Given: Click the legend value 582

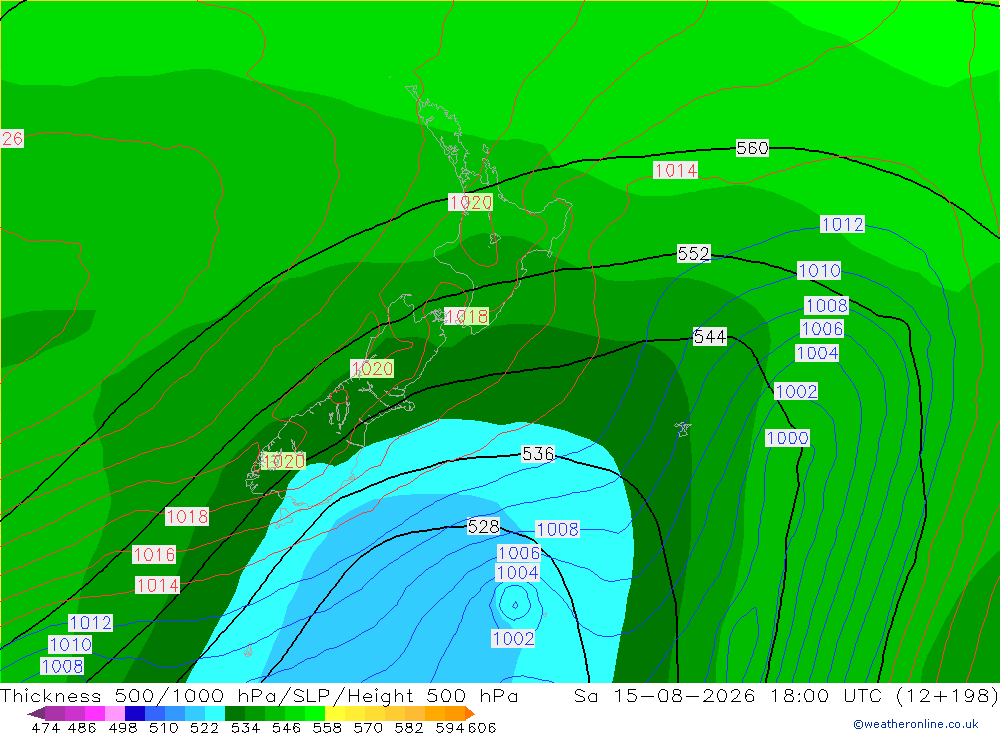Looking at the screenshot, I should tap(409, 727).
